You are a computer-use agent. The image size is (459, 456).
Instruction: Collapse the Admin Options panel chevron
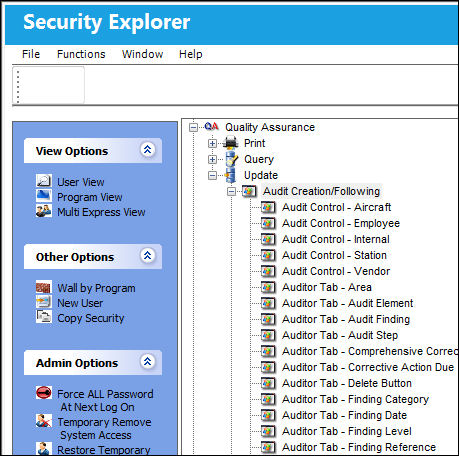point(148,361)
